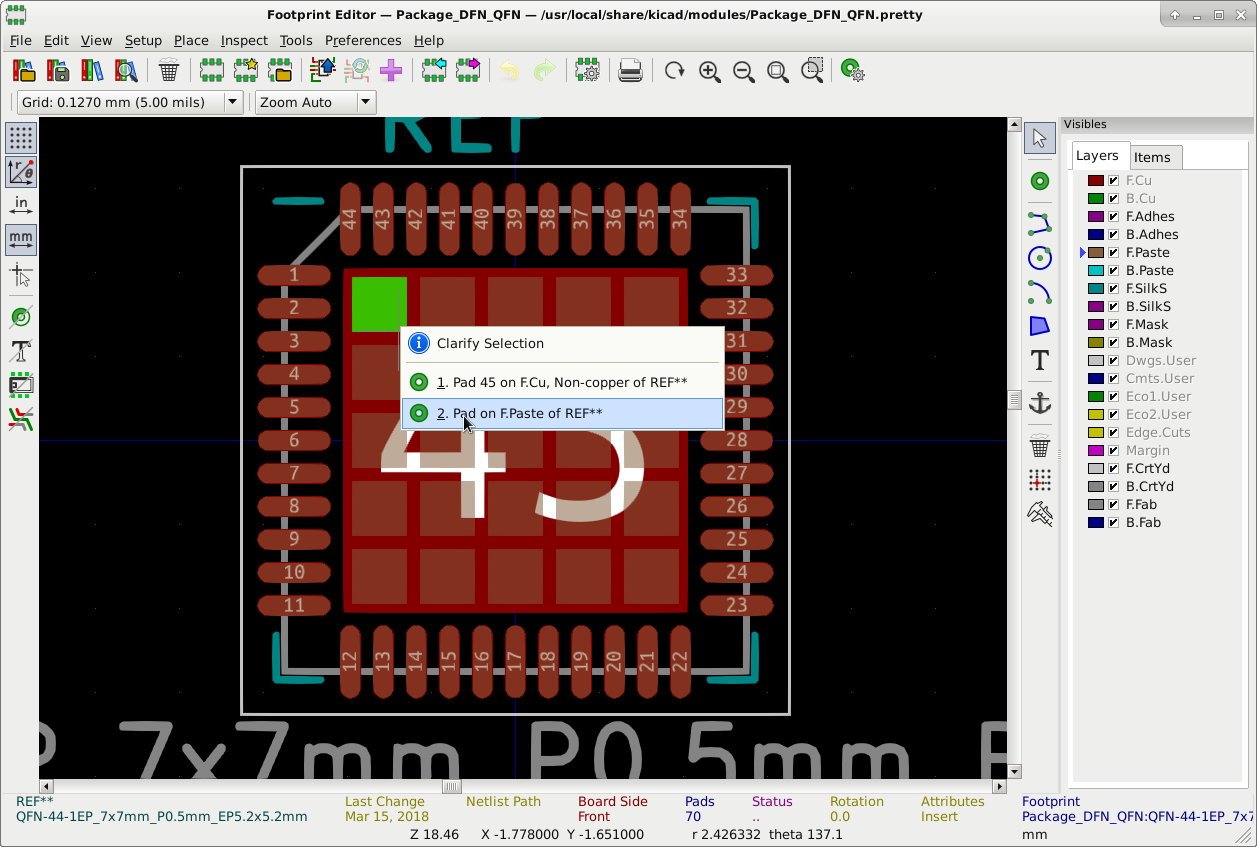Select the add pad tool
This screenshot has height=847, width=1257.
point(1040,181)
